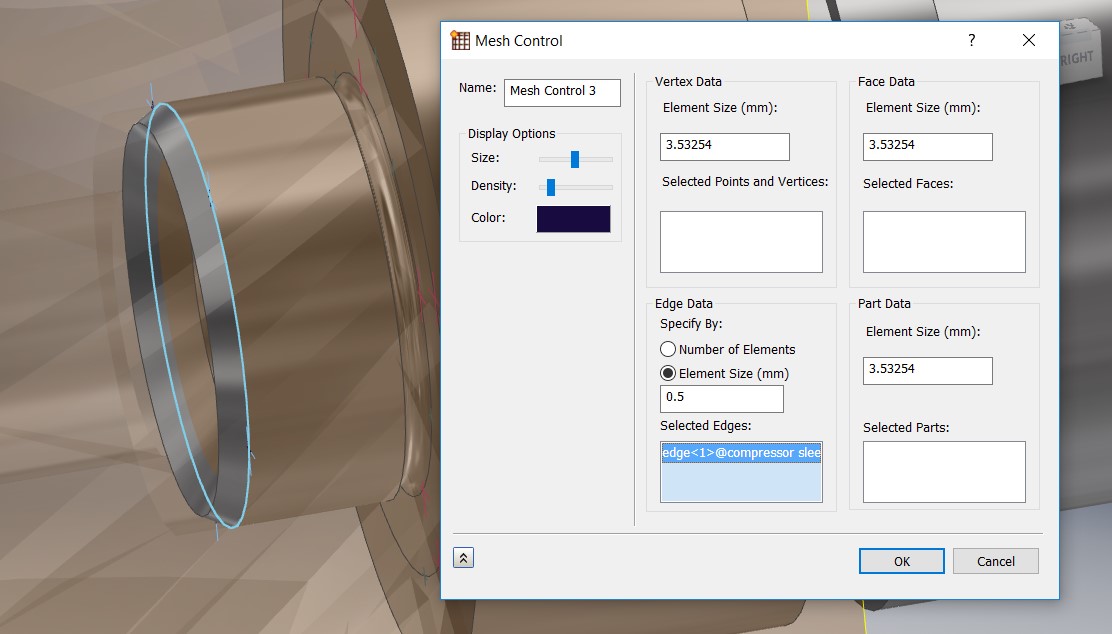Open the mesh control Color swatch picker
This screenshot has width=1112, height=634.
573,218
